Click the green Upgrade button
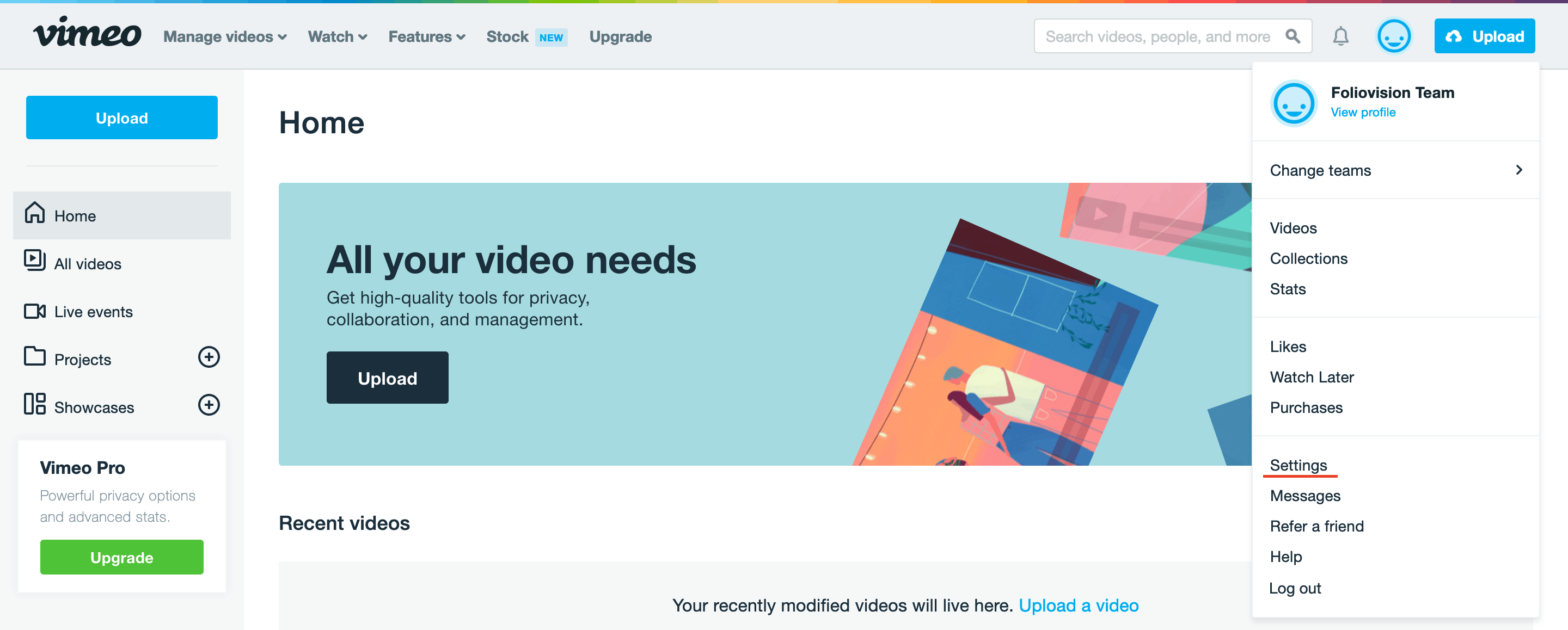 122,557
